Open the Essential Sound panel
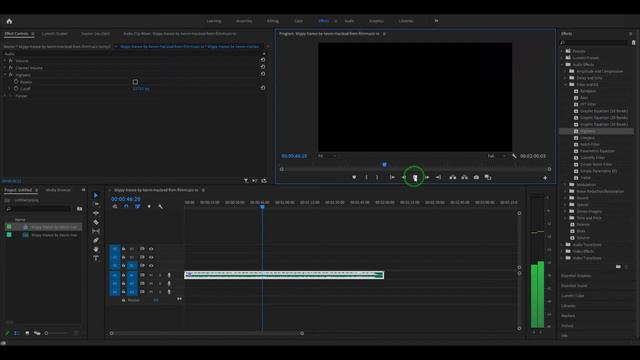This screenshot has height=360, width=640. (x=574, y=286)
